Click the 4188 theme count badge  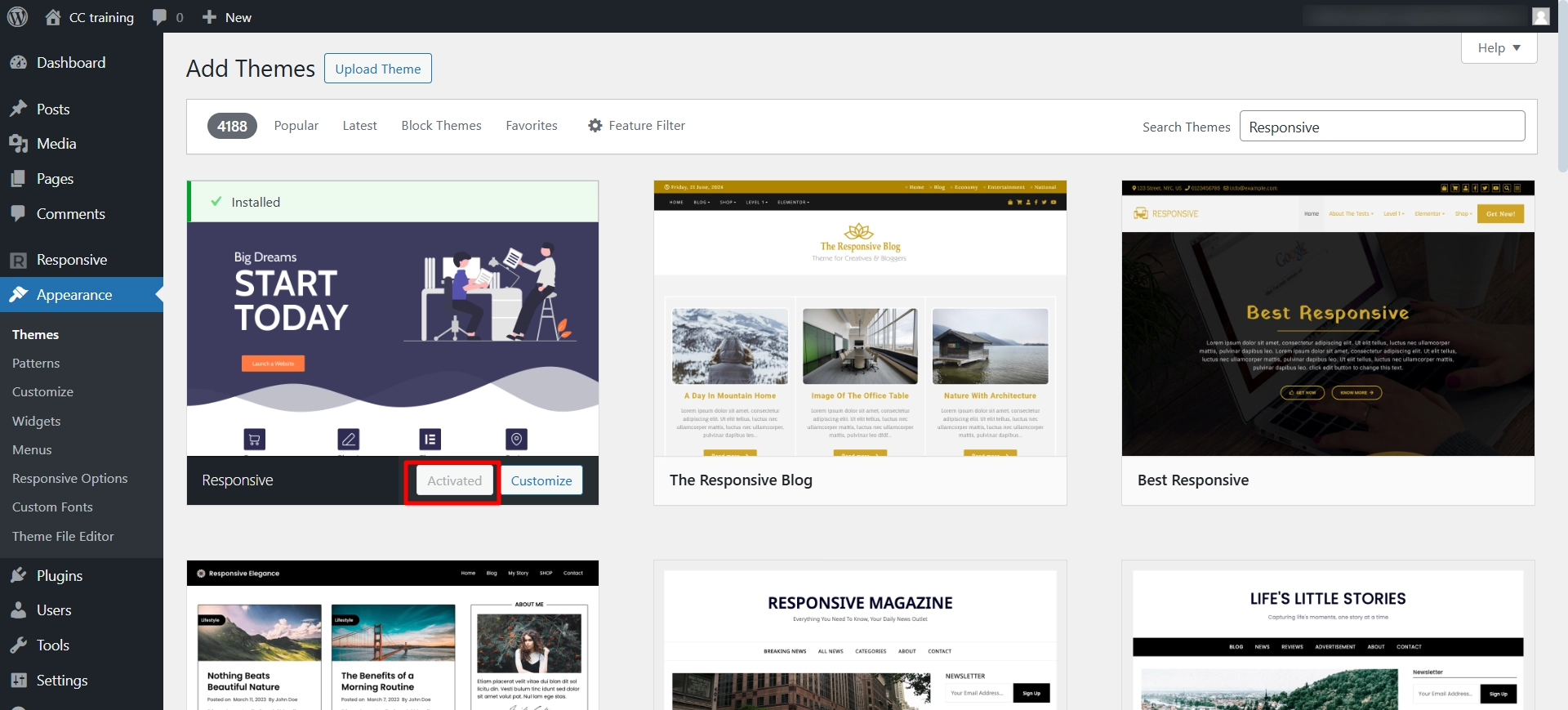point(232,126)
